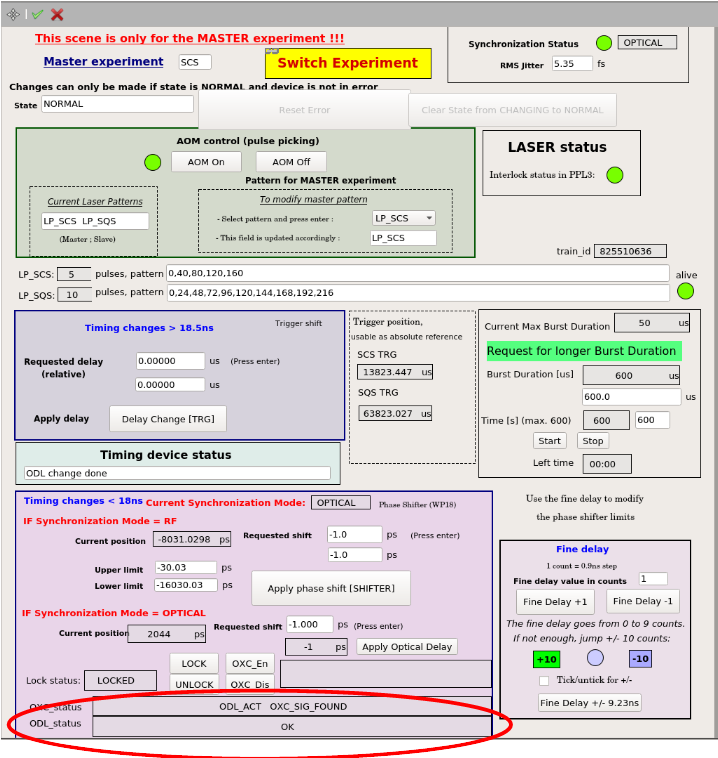Click the ODL_status OK display

[x=292, y=727]
